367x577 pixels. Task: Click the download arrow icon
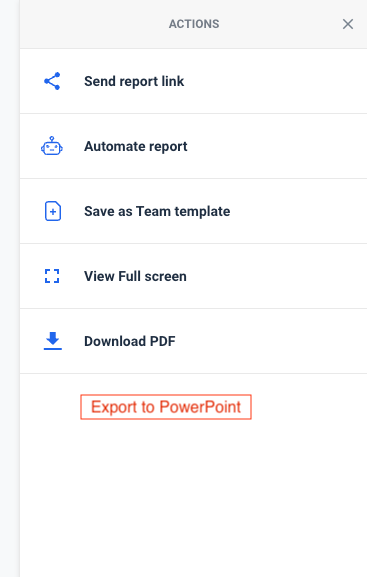pos(53,341)
